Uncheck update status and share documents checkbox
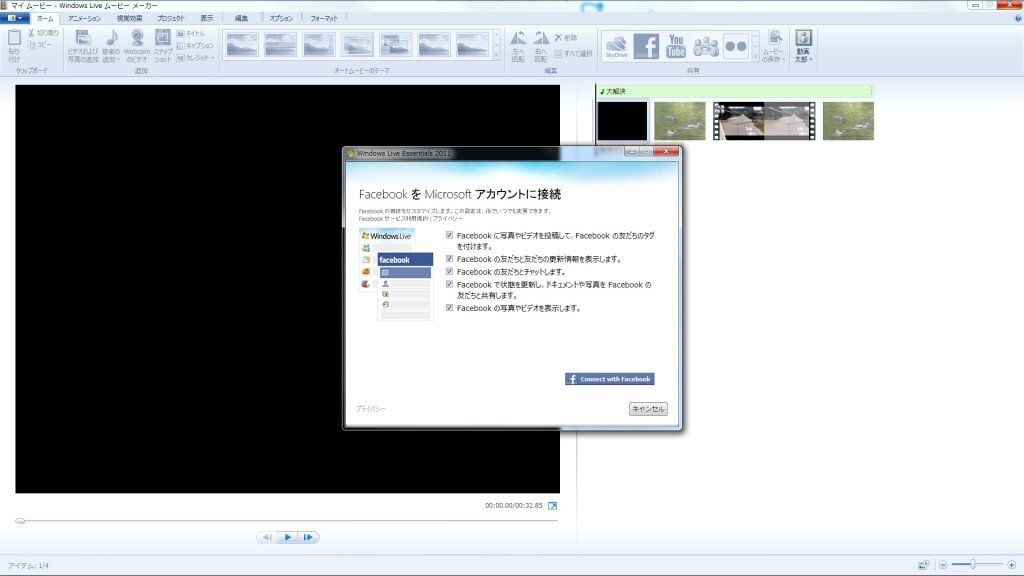 pyautogui.click(x=449, y=284)
